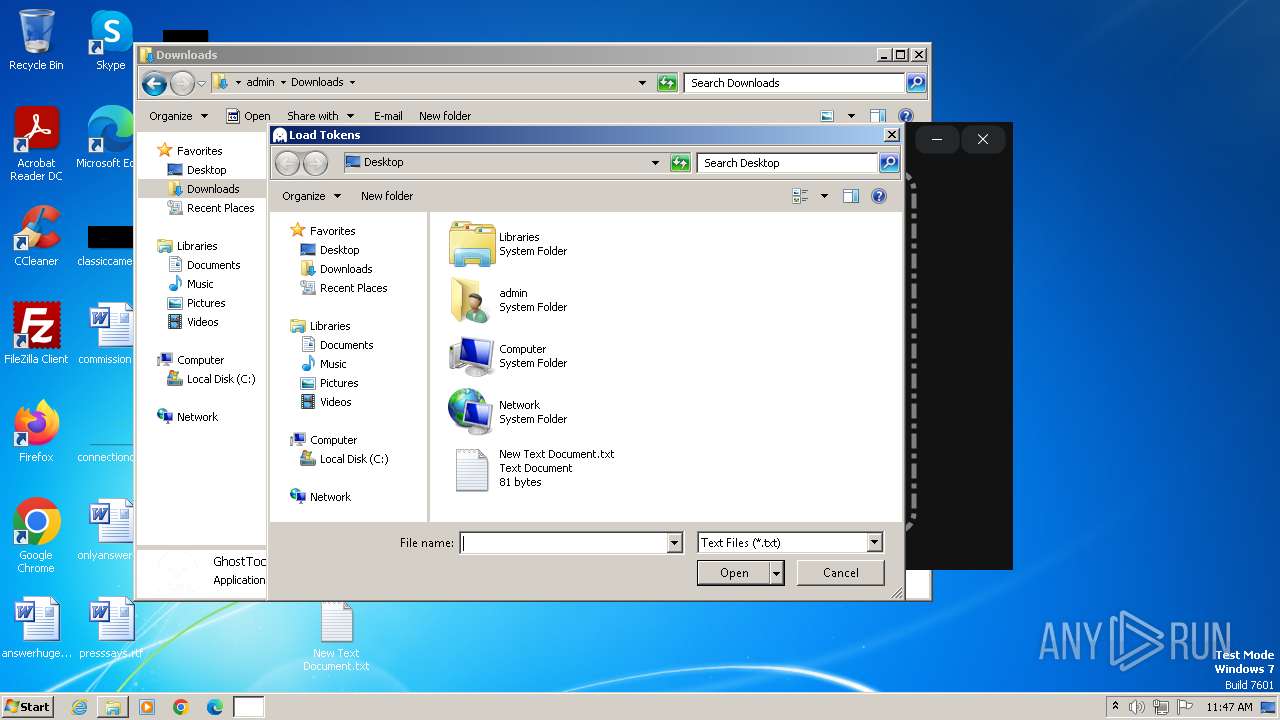1280x720 pixels.
Task: Click E-mail in Downloads window toolbar
Action: tap(388, 116)
